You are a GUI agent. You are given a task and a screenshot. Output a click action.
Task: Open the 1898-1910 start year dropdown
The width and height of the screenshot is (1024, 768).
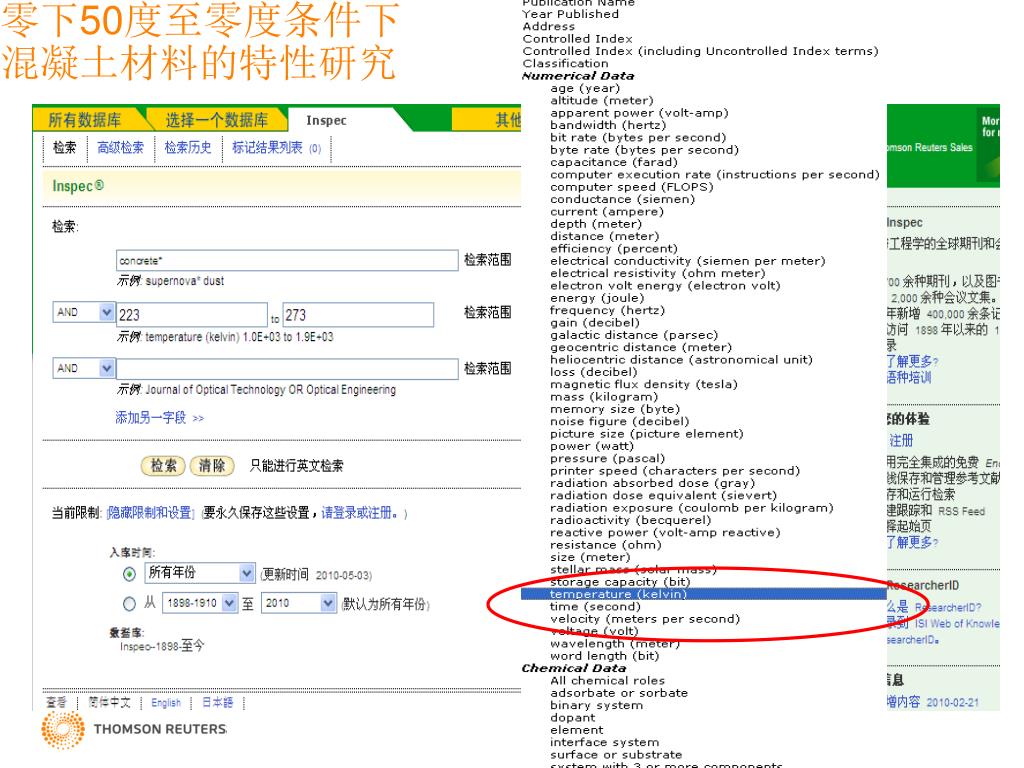tap(200, 603)
